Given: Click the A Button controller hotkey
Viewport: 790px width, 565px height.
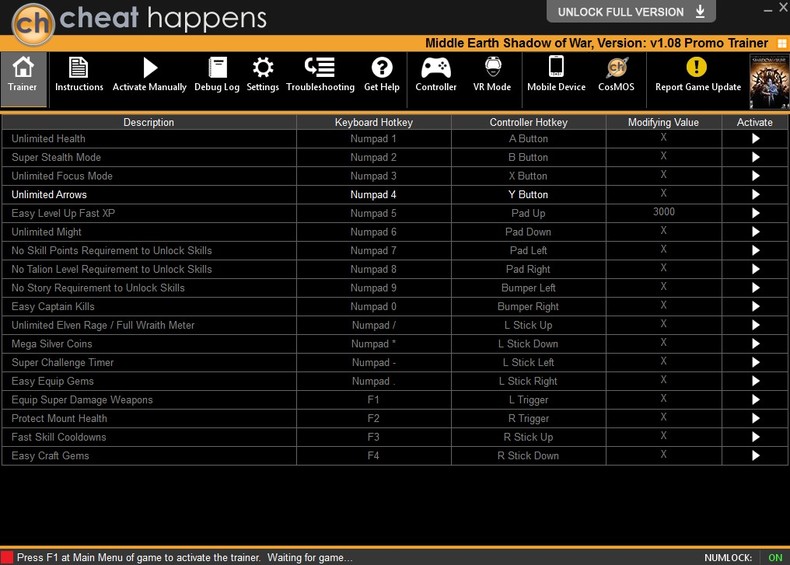Looking at the screenshot, I should coord(528,139).
